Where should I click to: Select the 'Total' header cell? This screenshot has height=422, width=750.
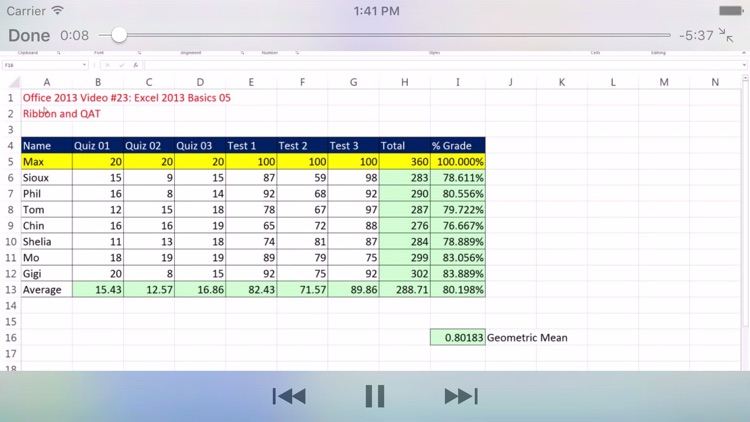pyautogui.click(x=405, y=145)
